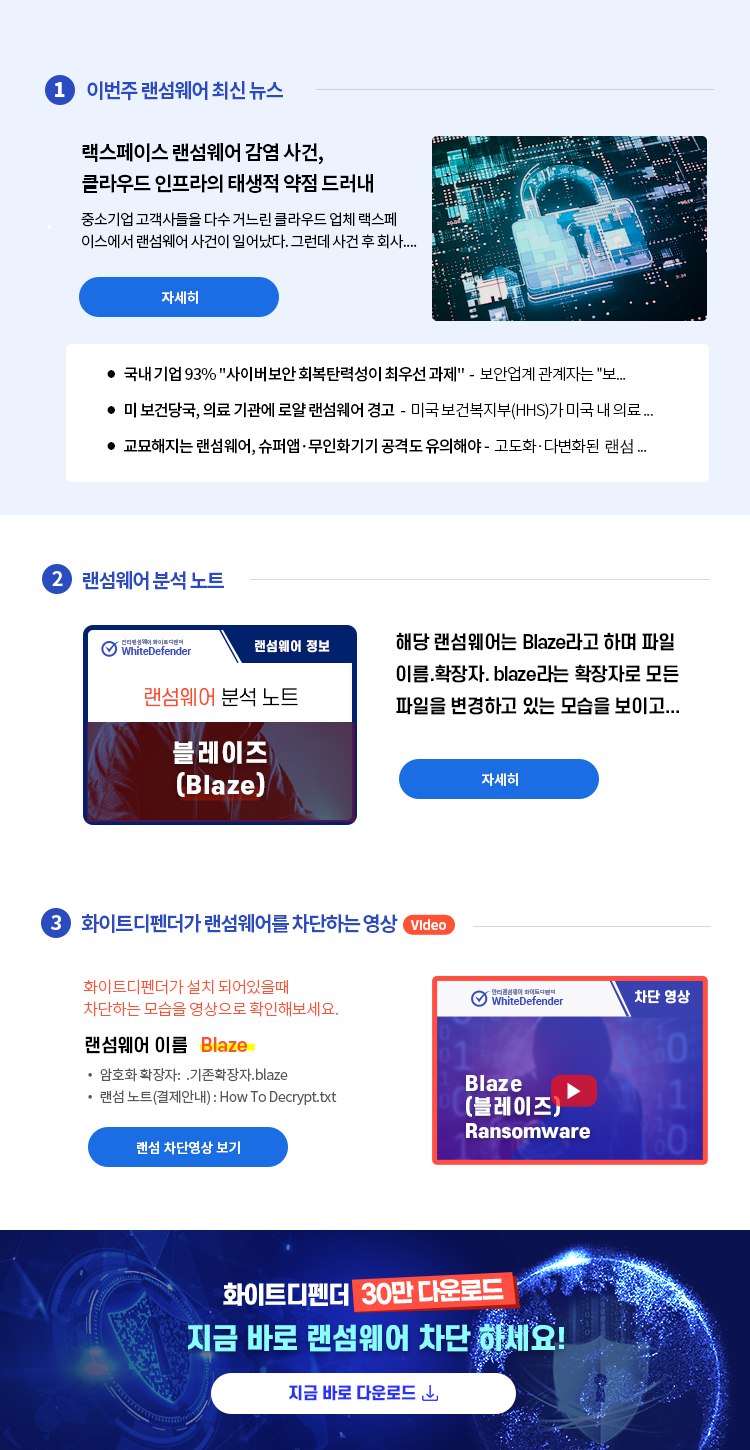
Task: Click the number 3 section badge
Action: pos(56,923)
